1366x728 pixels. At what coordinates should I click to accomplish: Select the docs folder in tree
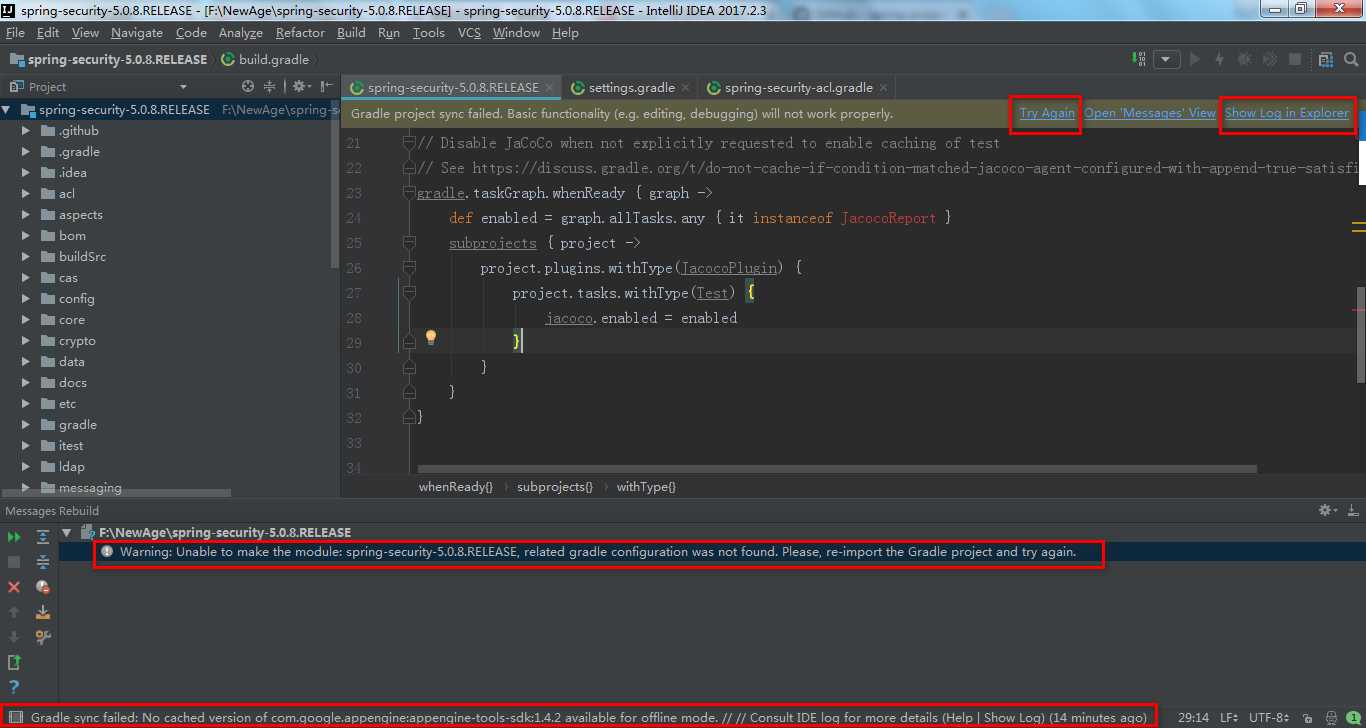[x=72, y=383]
